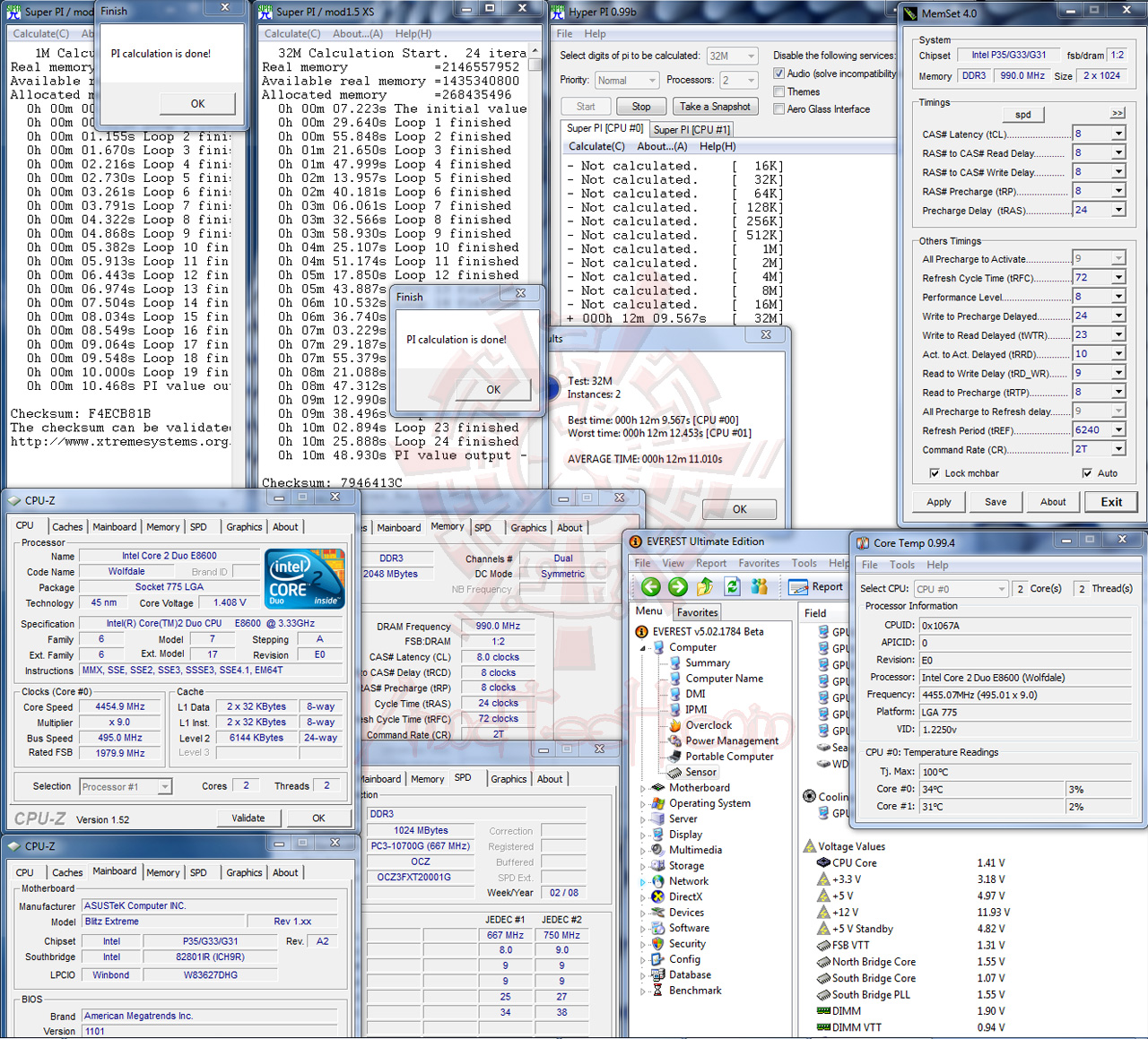Click the green Back arrow in EVEREST toolbar

(651, 587)
